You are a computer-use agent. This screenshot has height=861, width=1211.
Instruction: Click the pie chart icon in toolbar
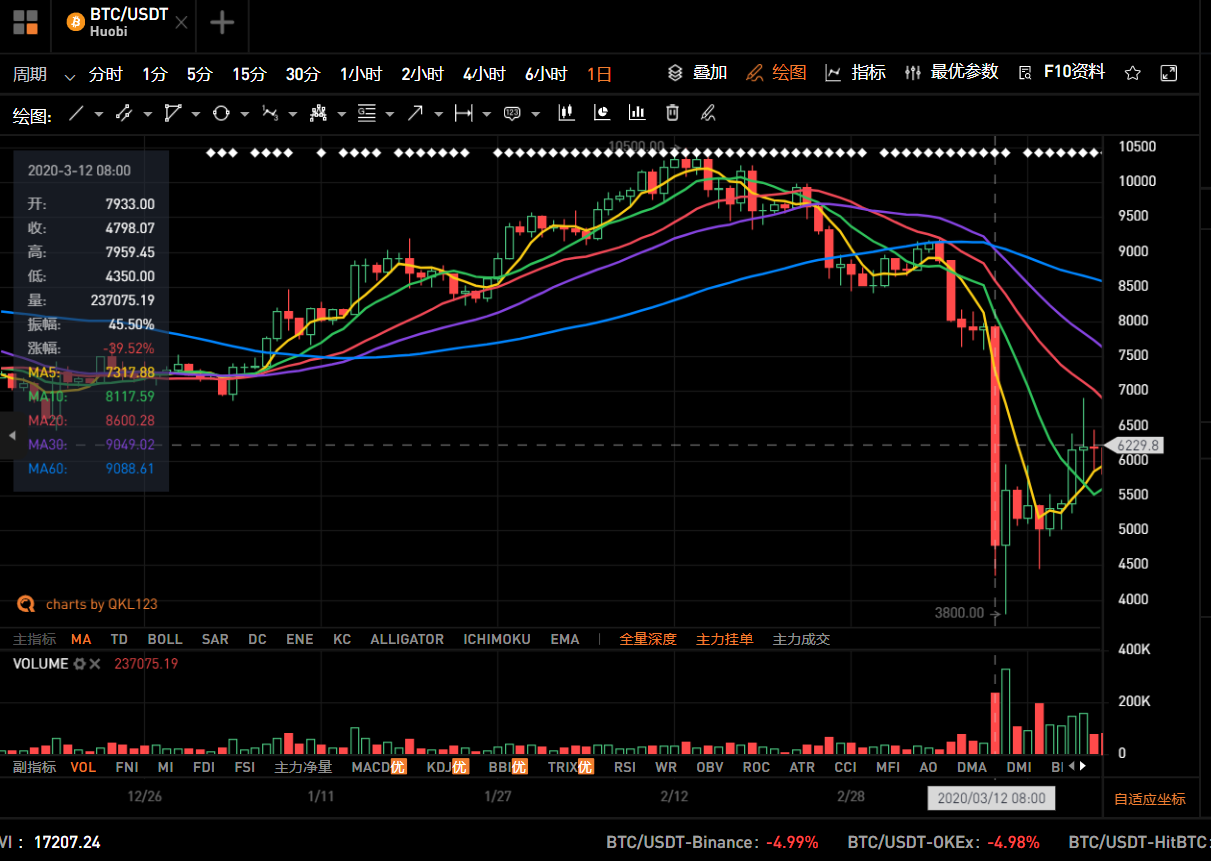(602, 113)
